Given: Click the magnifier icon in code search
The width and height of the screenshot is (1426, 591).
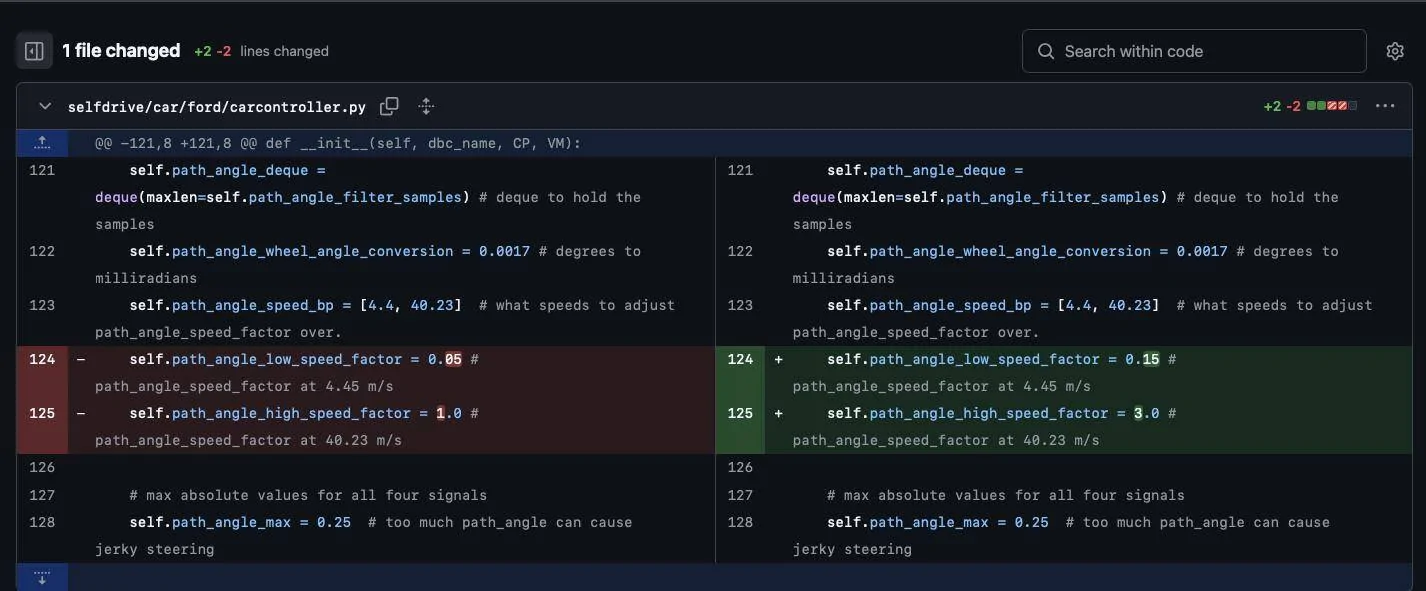Looking at the screenshot, I should [1046, 51].
